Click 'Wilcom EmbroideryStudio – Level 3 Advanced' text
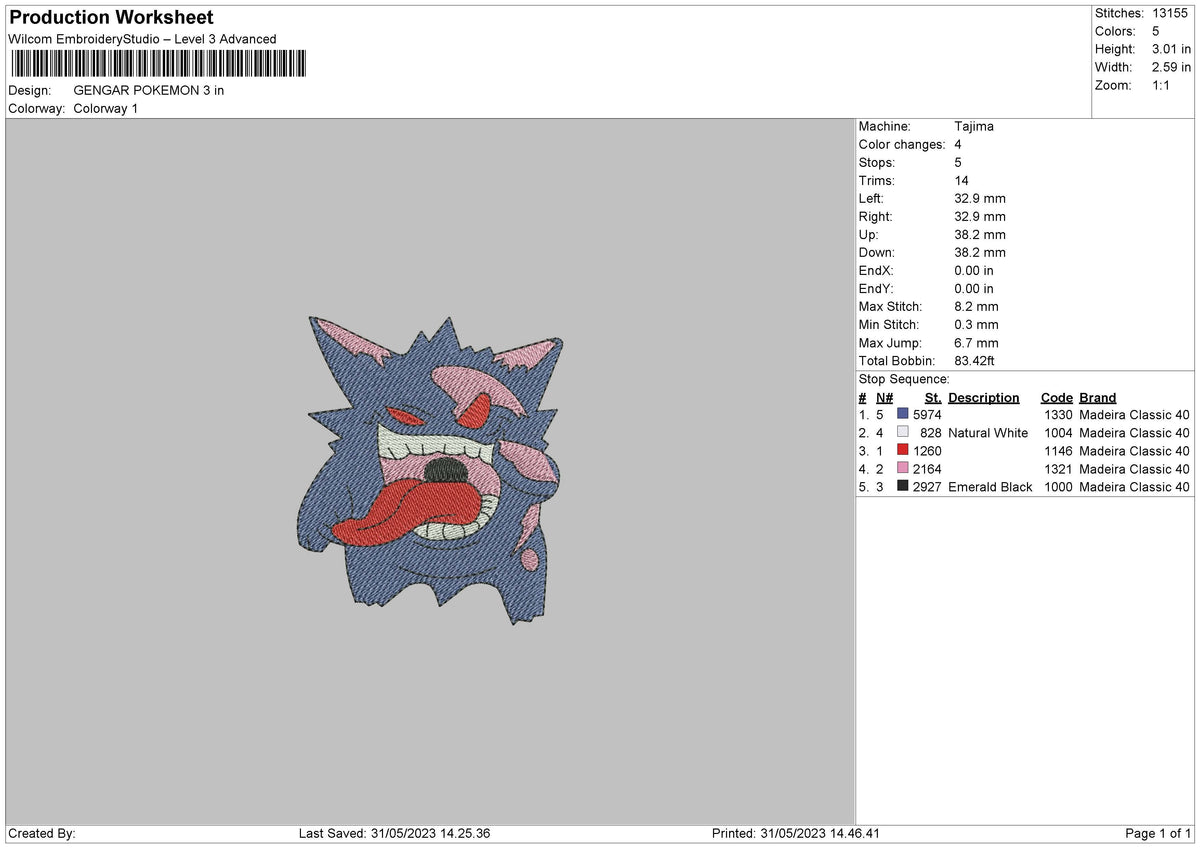Screen dimensions: 1200x848 142,39
